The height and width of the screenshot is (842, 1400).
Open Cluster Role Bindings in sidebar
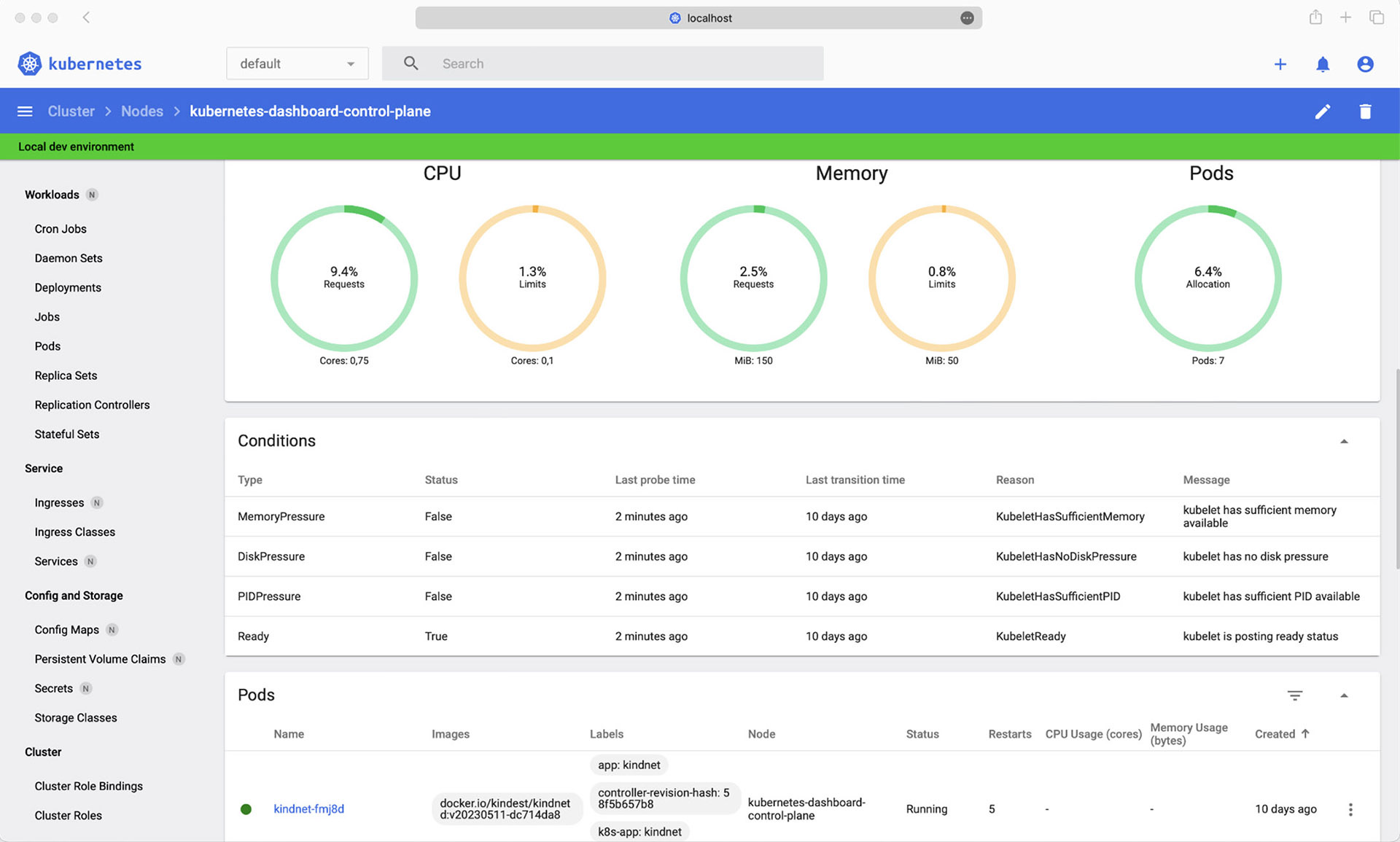[88, 786]
